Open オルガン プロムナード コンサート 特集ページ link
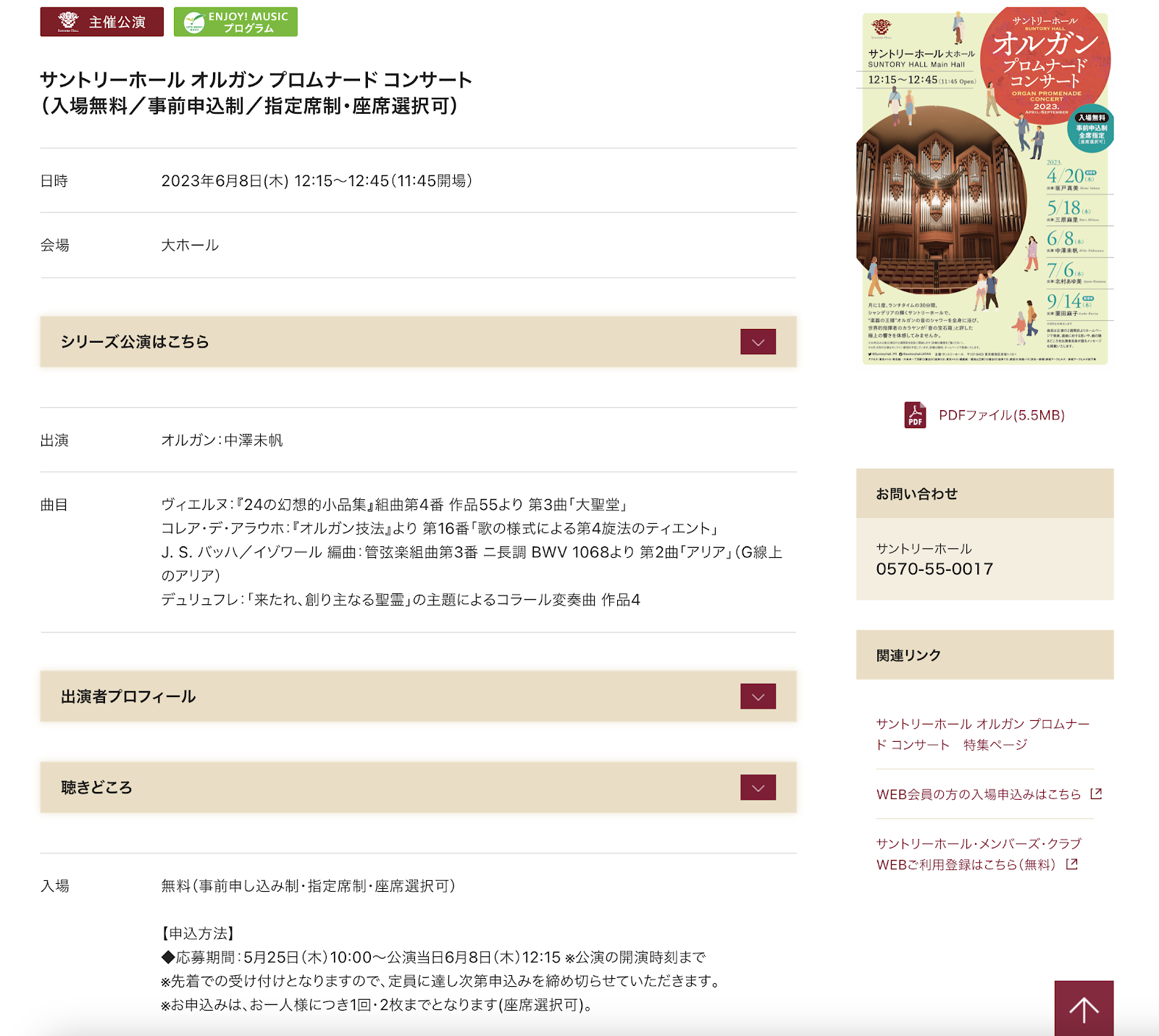Viewport: 1159px width, 1036px height. click(x=983, y=734)
